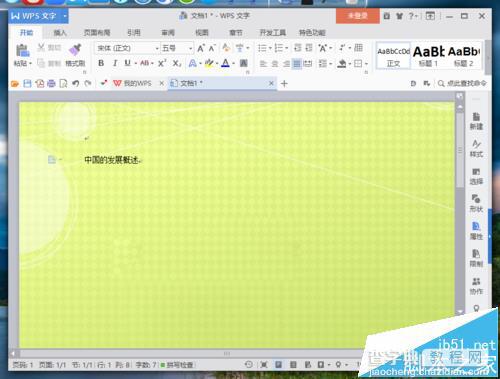This screenshot has width=500, height=379.
Task: Click the Print icon in quick toolbar
Action: (51, 84)
